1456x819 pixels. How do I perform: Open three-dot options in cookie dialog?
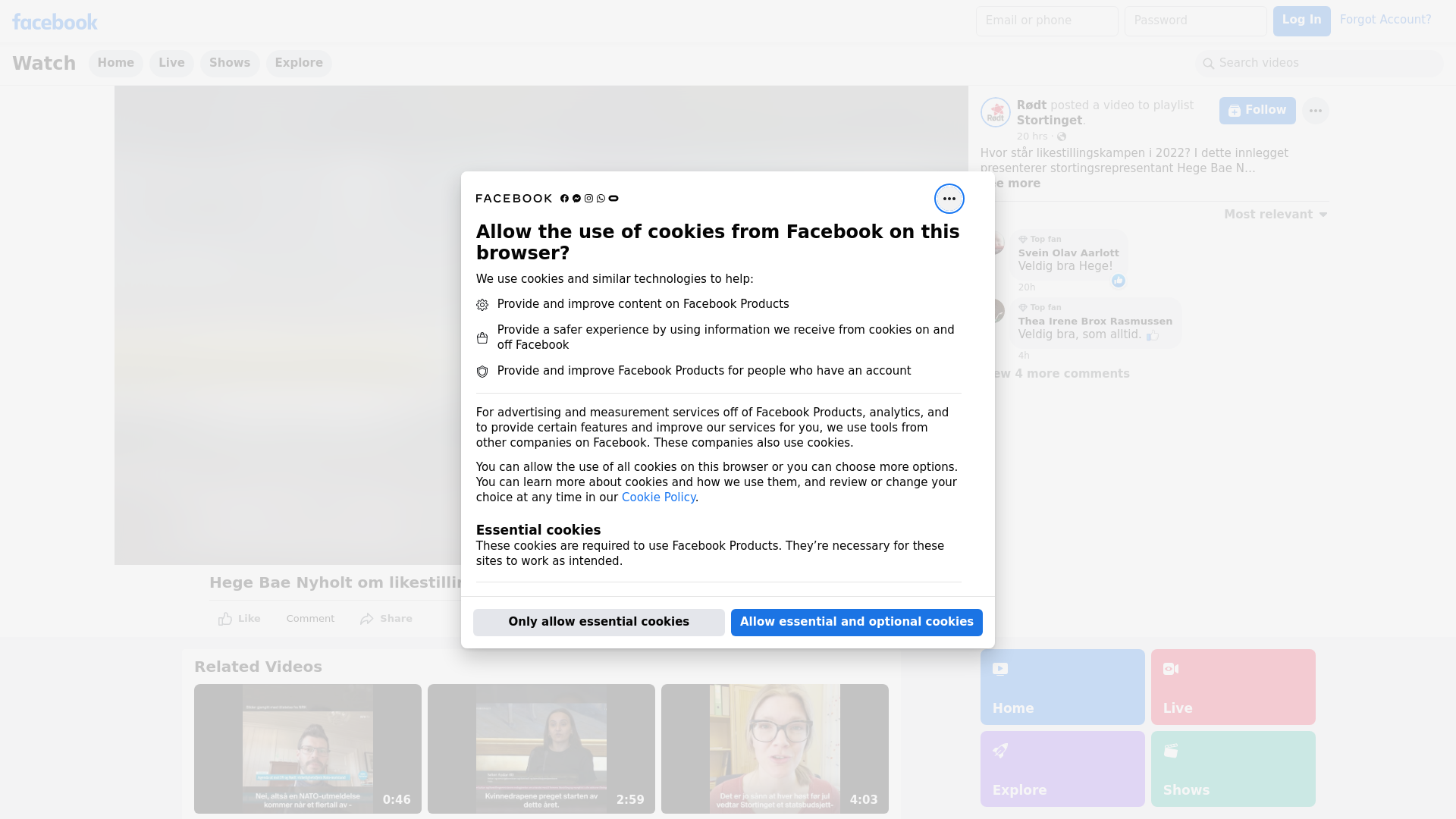(949, 199)
